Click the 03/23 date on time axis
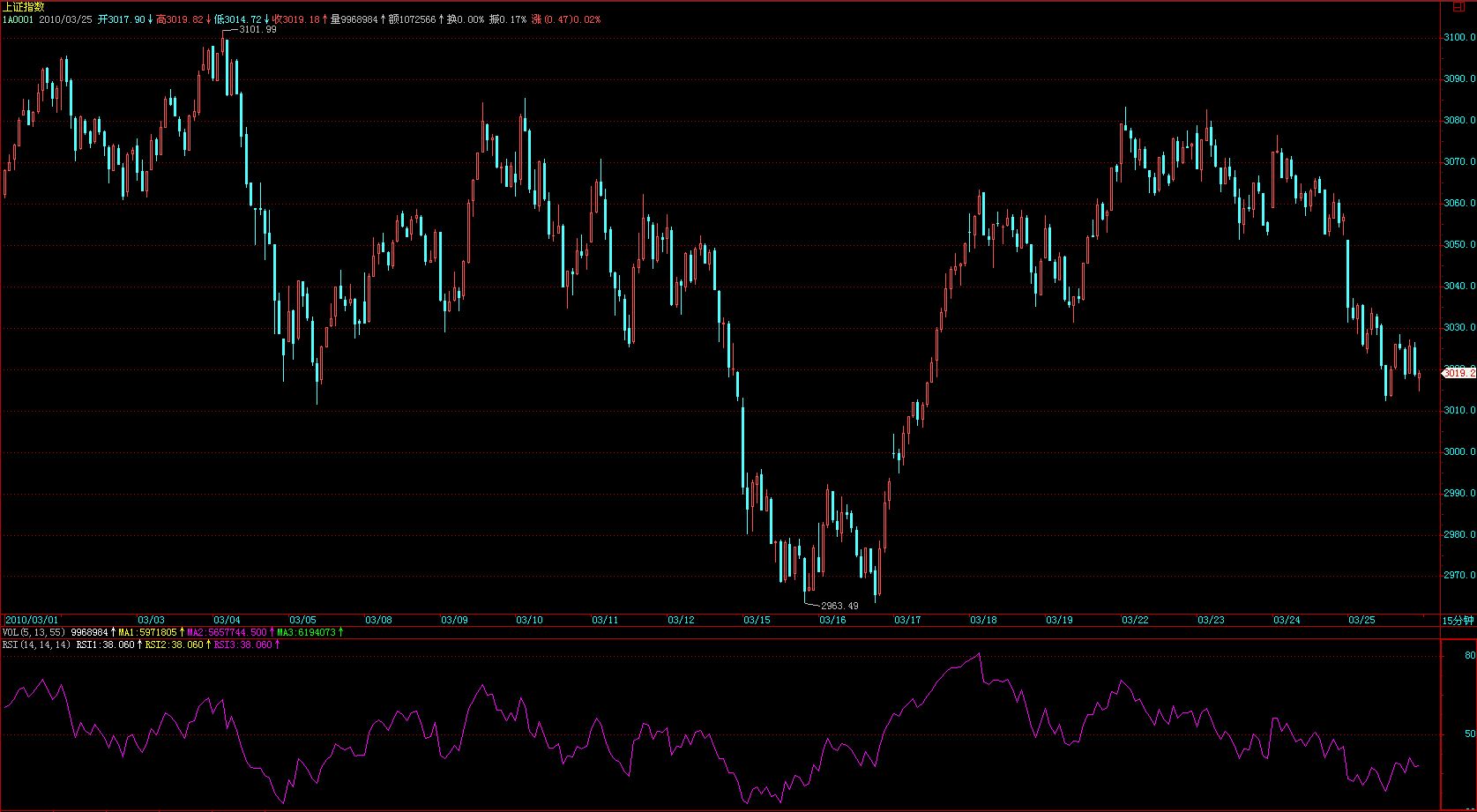Image resolution: width=1477 pixels, height=812 pixels. 1211,620
